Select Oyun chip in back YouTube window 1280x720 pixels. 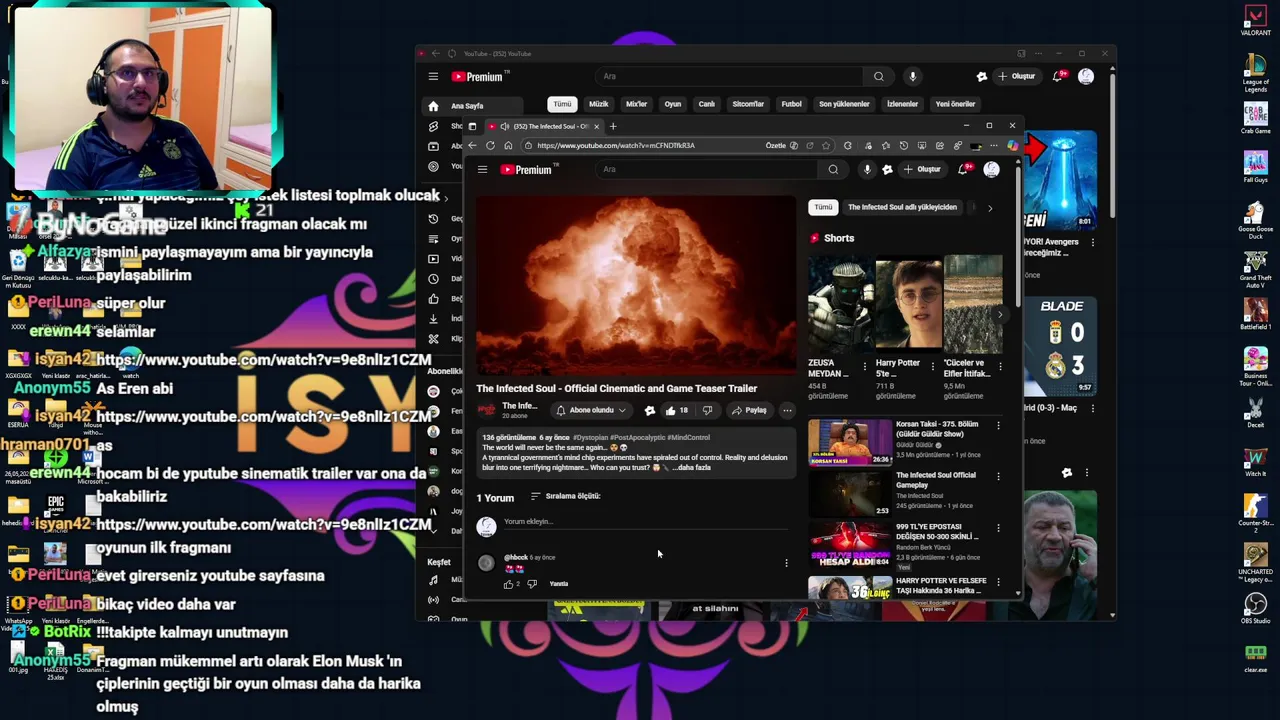672,104
